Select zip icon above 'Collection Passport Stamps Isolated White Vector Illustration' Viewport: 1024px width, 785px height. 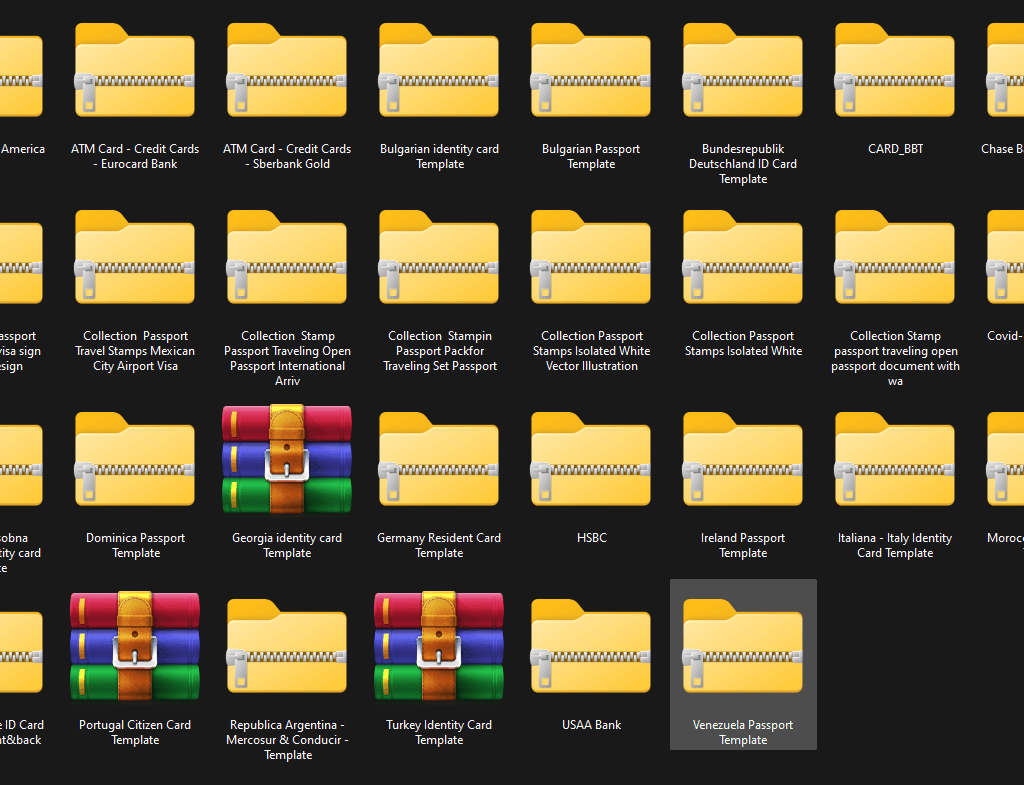click(591, 257)
